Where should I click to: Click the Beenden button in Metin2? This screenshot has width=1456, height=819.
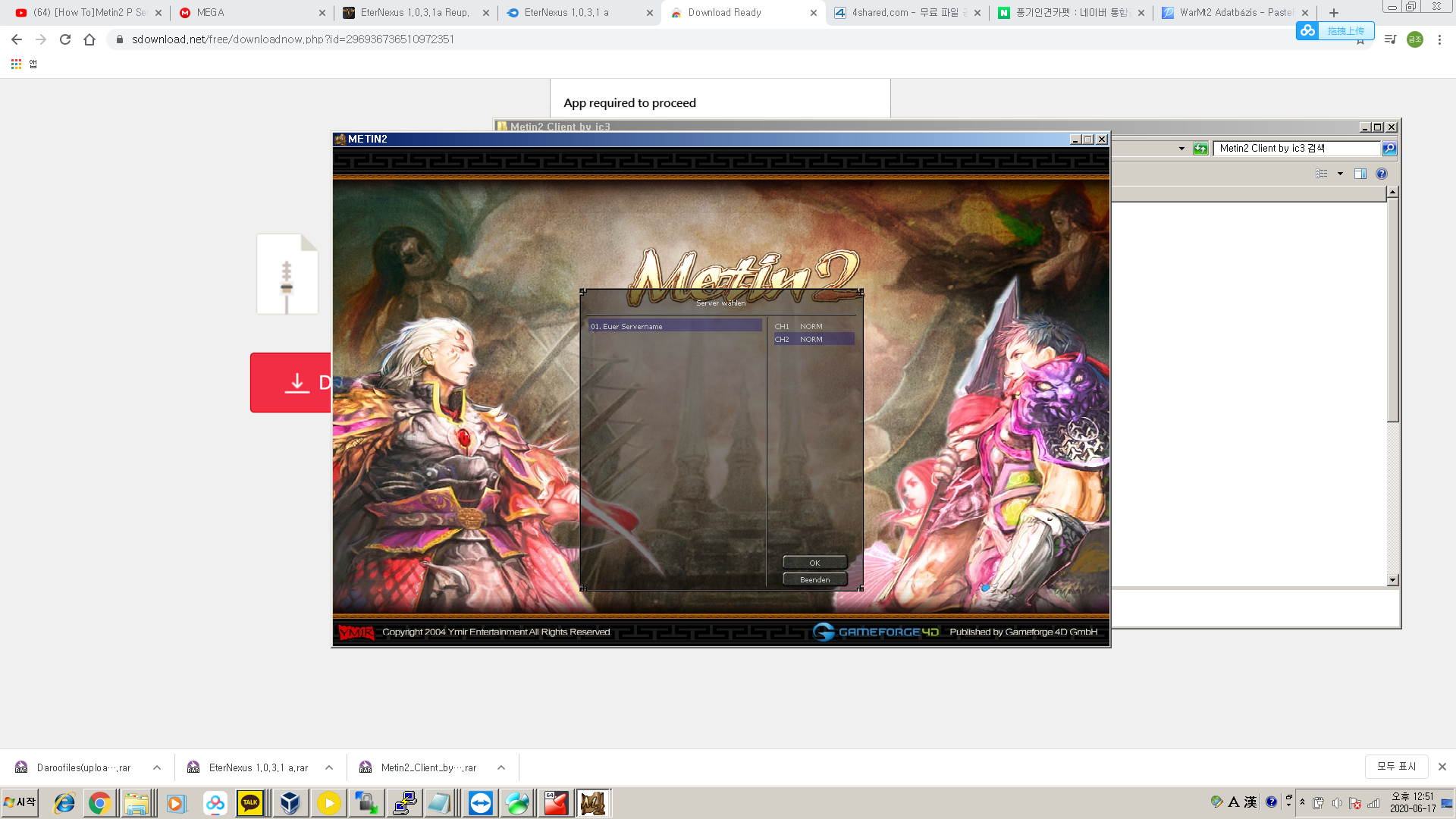(814, 579)
